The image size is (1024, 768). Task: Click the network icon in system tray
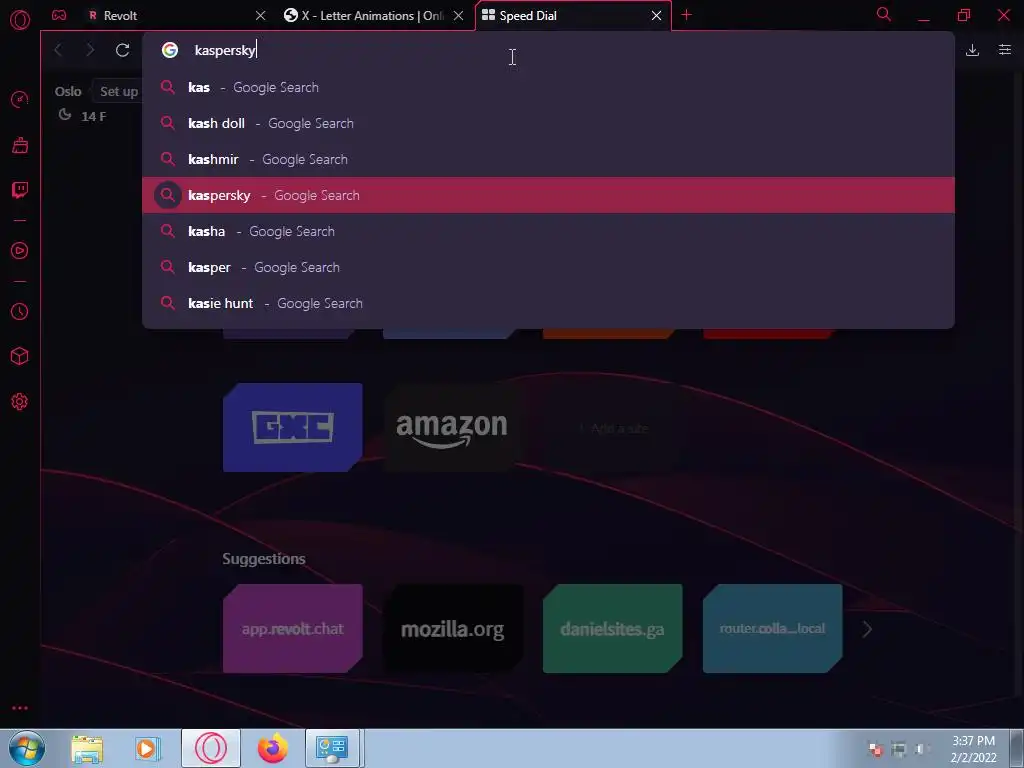tap(899, 749)
